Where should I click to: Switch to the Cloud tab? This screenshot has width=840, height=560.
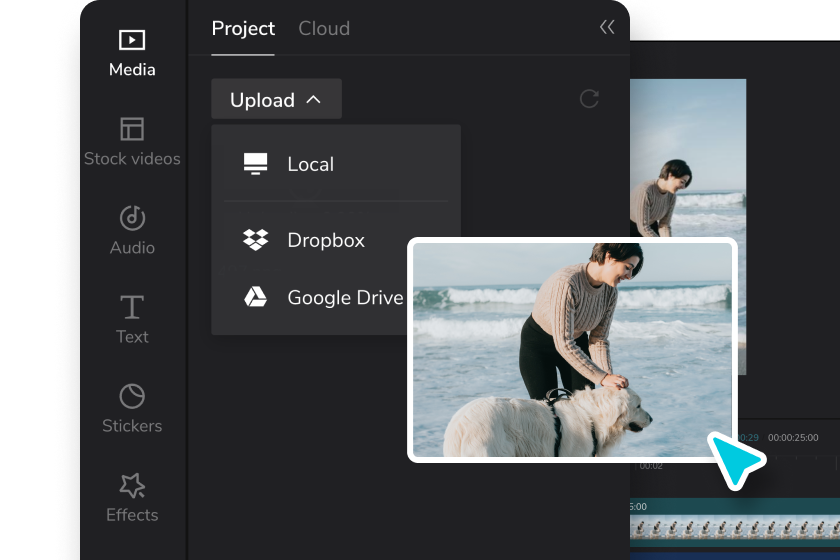tap(324, 28)
